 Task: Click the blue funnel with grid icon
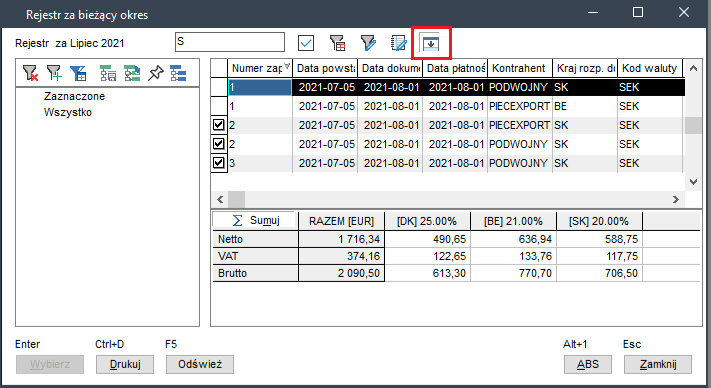pos(78,73)
